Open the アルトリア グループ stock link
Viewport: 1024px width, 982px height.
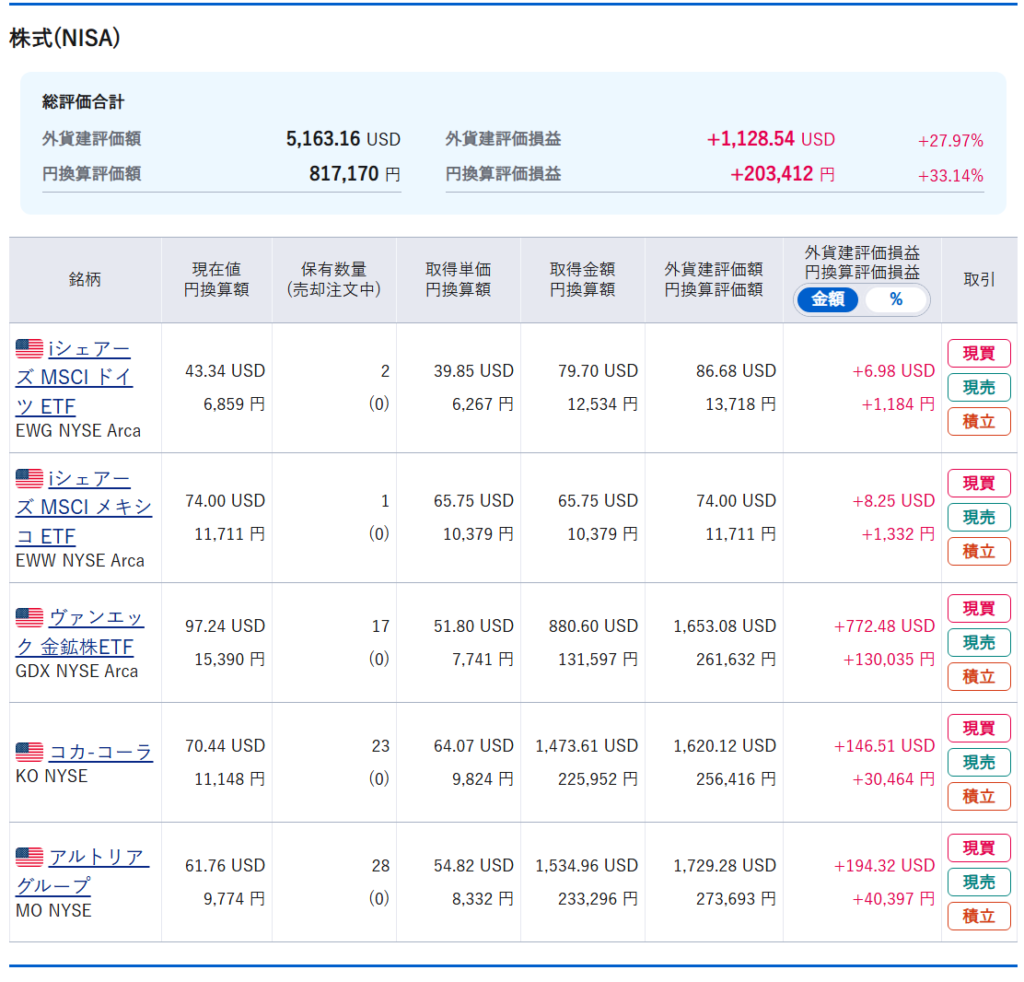pos(97,858)
